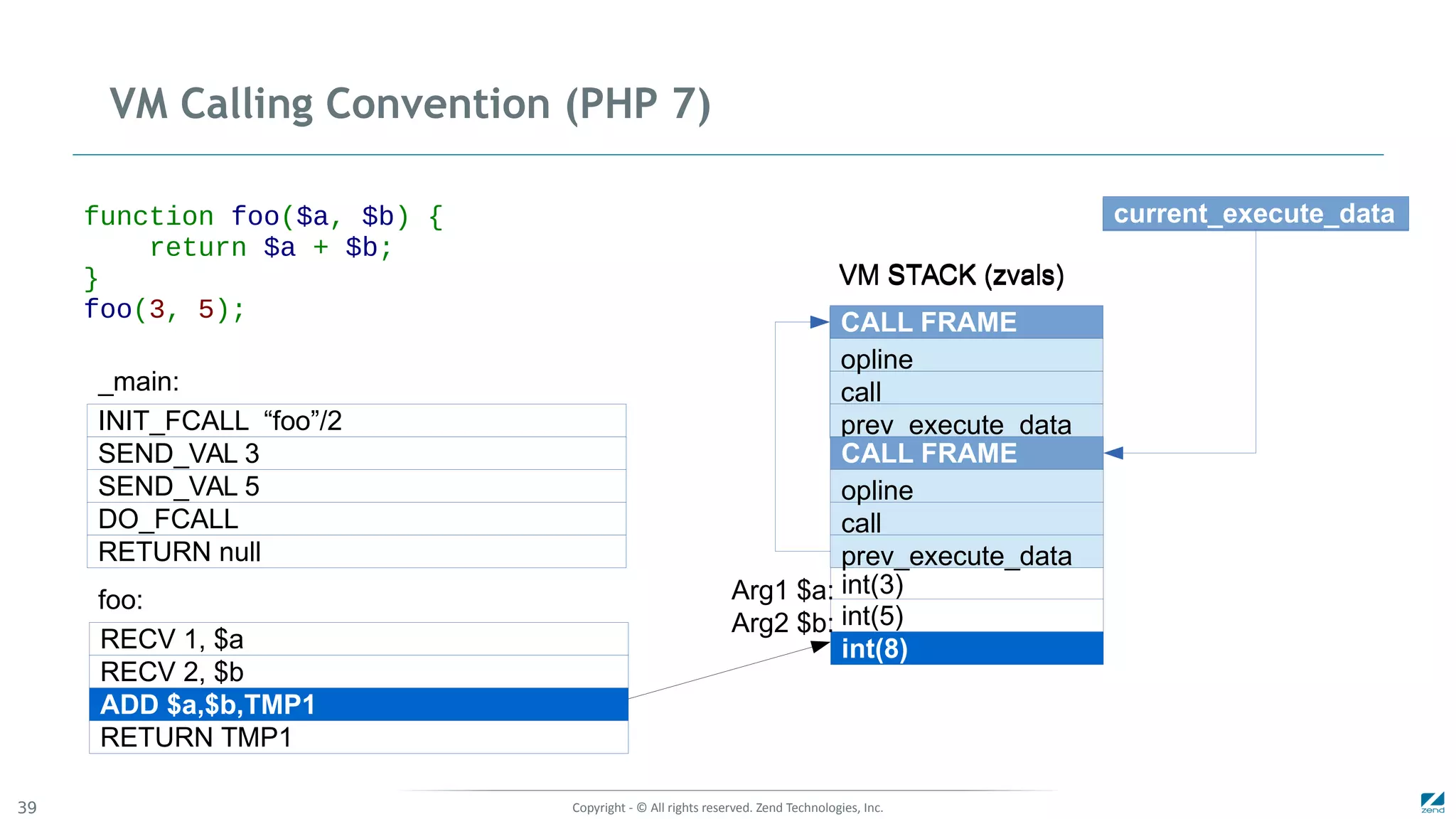Click the INIT_FCALL "foo"/2 opcode row

tap(356, 420)
